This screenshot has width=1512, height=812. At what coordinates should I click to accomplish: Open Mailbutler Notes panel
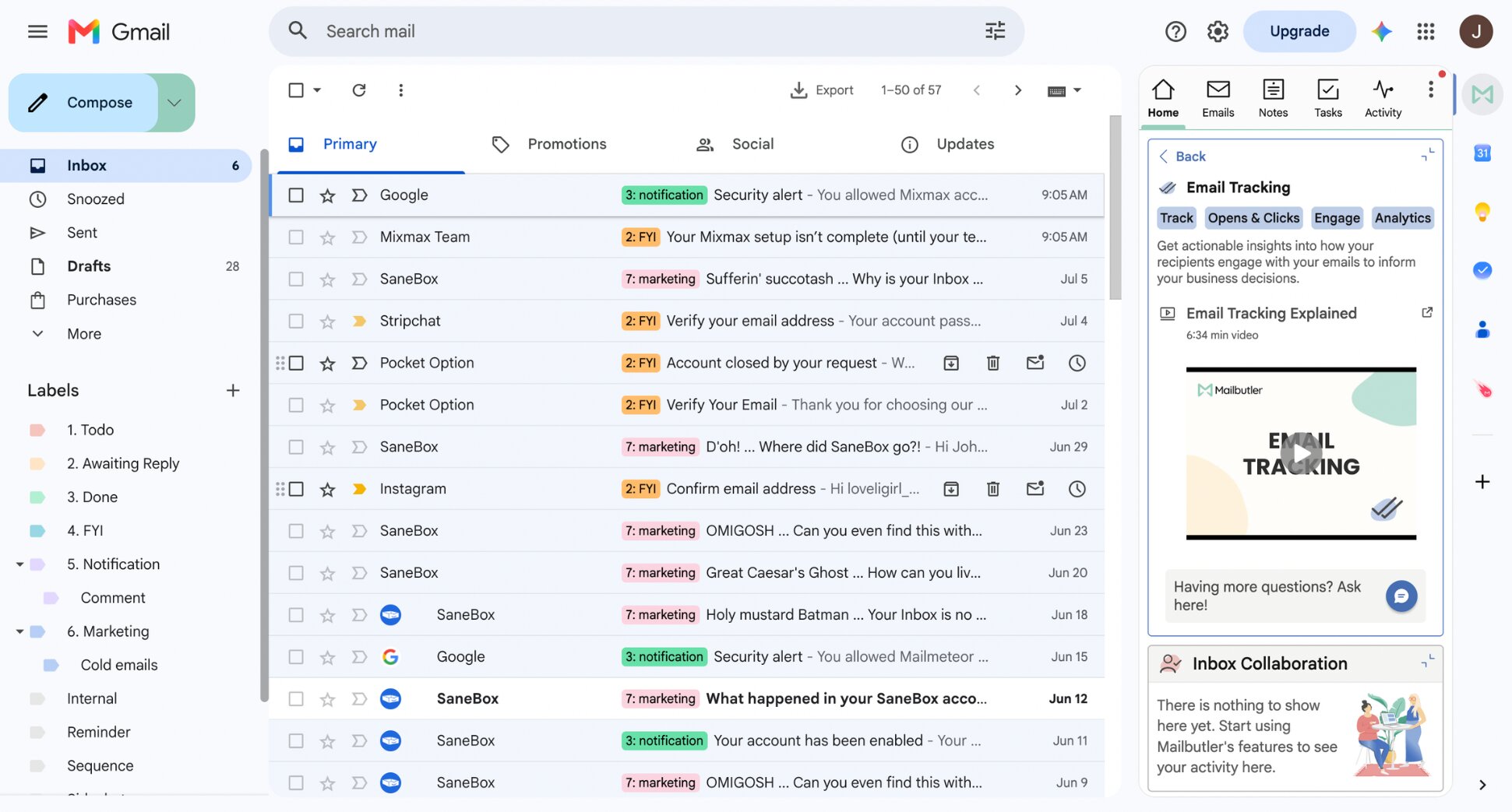(1273, 98)
